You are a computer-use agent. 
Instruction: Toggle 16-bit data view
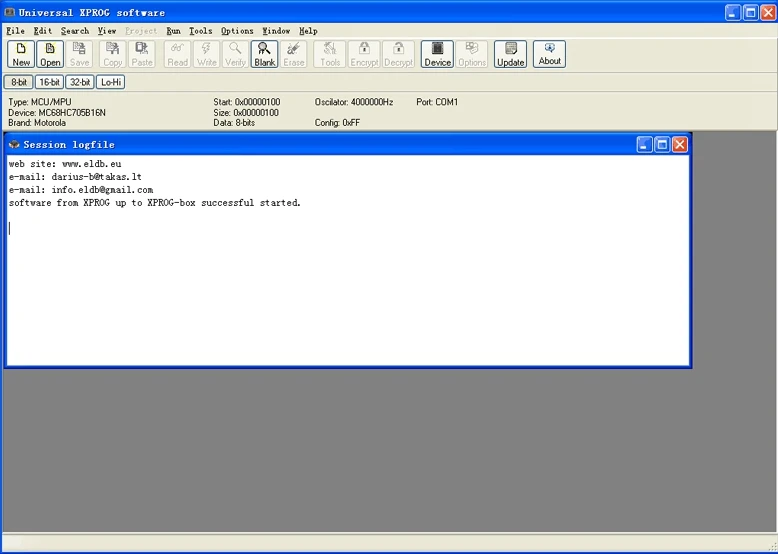(x=49, y=82)
